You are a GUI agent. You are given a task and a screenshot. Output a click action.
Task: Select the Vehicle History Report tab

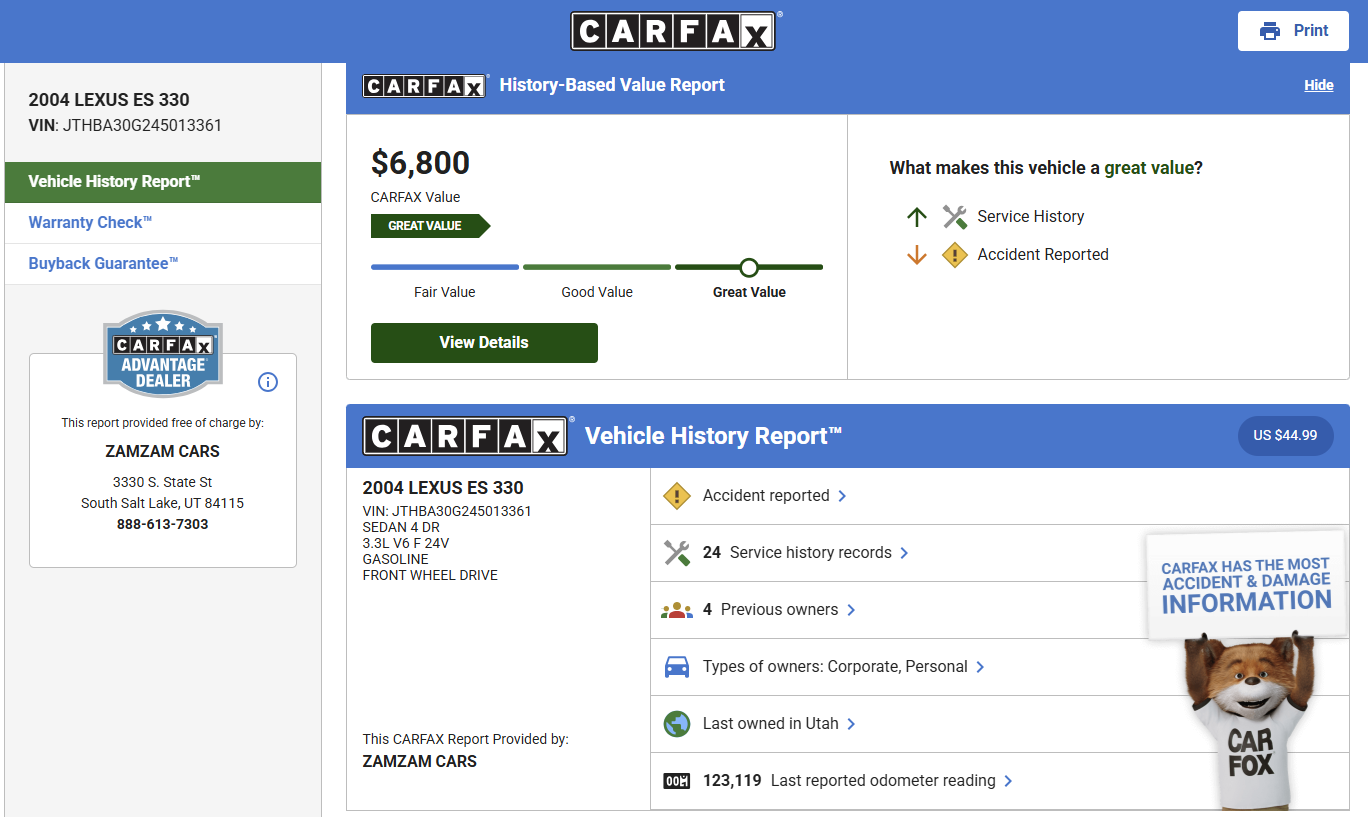coord(163,182)
